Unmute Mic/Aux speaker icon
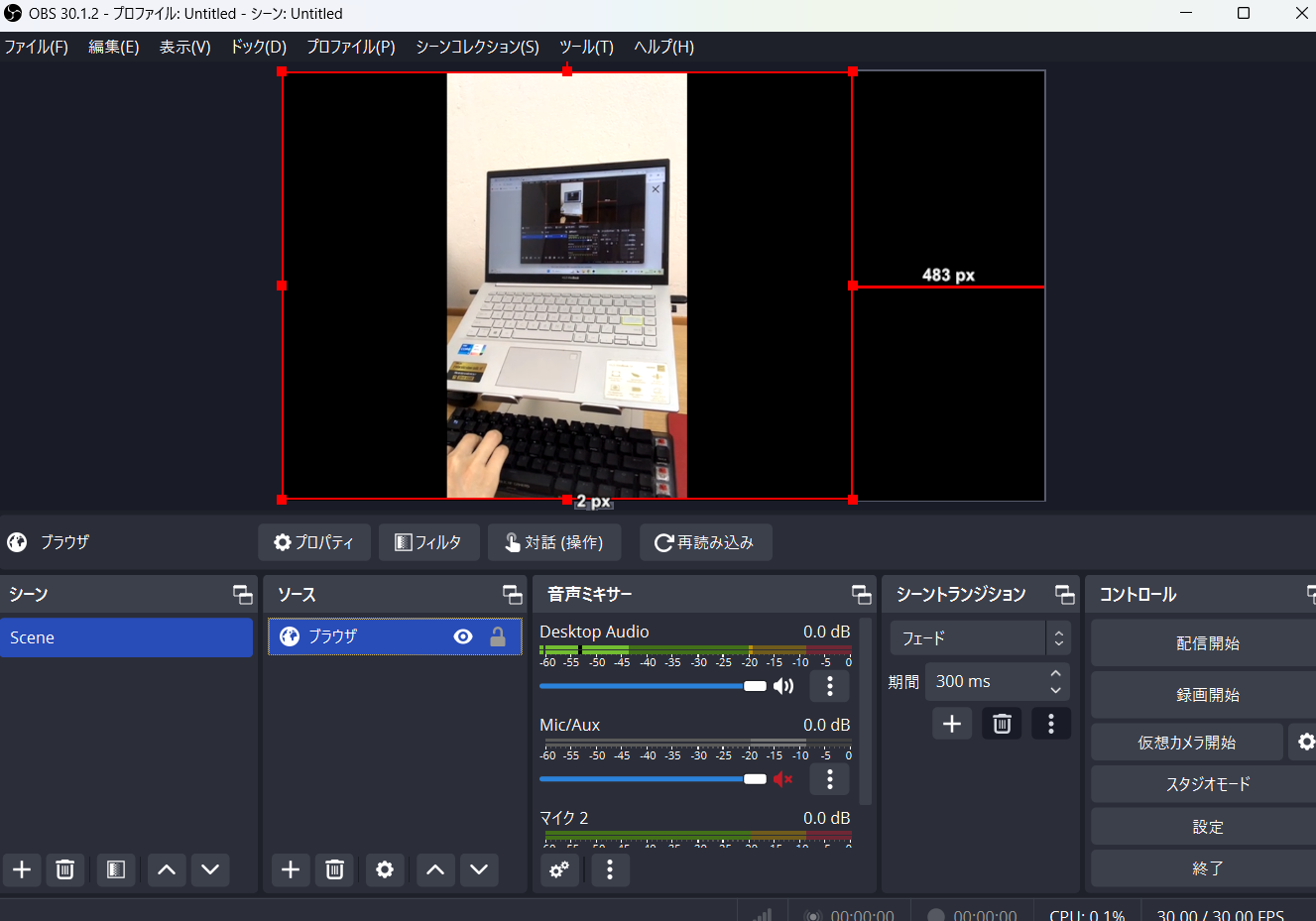 [x=783, y=779]
